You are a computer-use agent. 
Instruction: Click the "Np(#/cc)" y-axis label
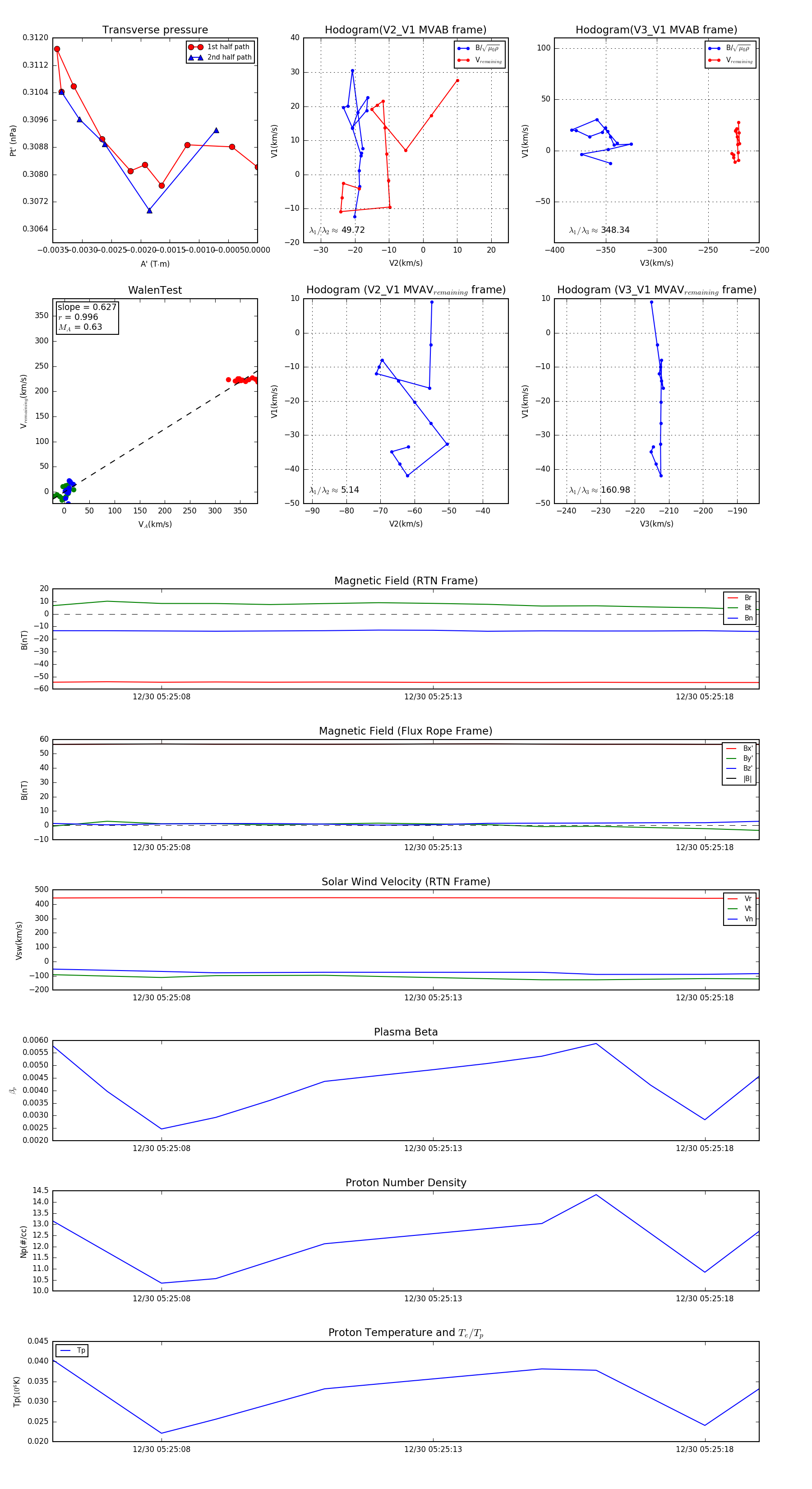click(x=23, y=1241)
